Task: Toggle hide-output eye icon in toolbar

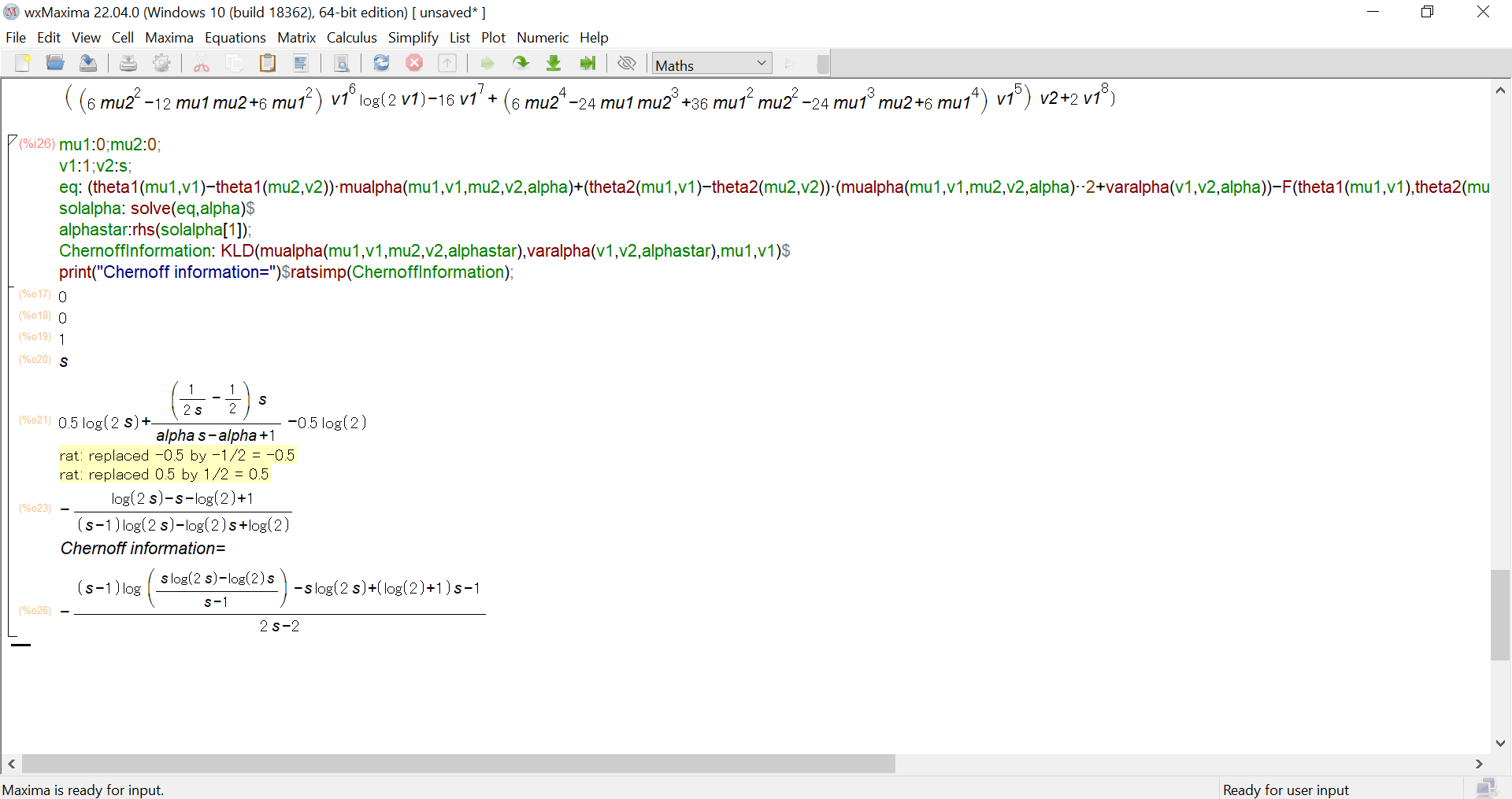Action: [x=627, y=64]
